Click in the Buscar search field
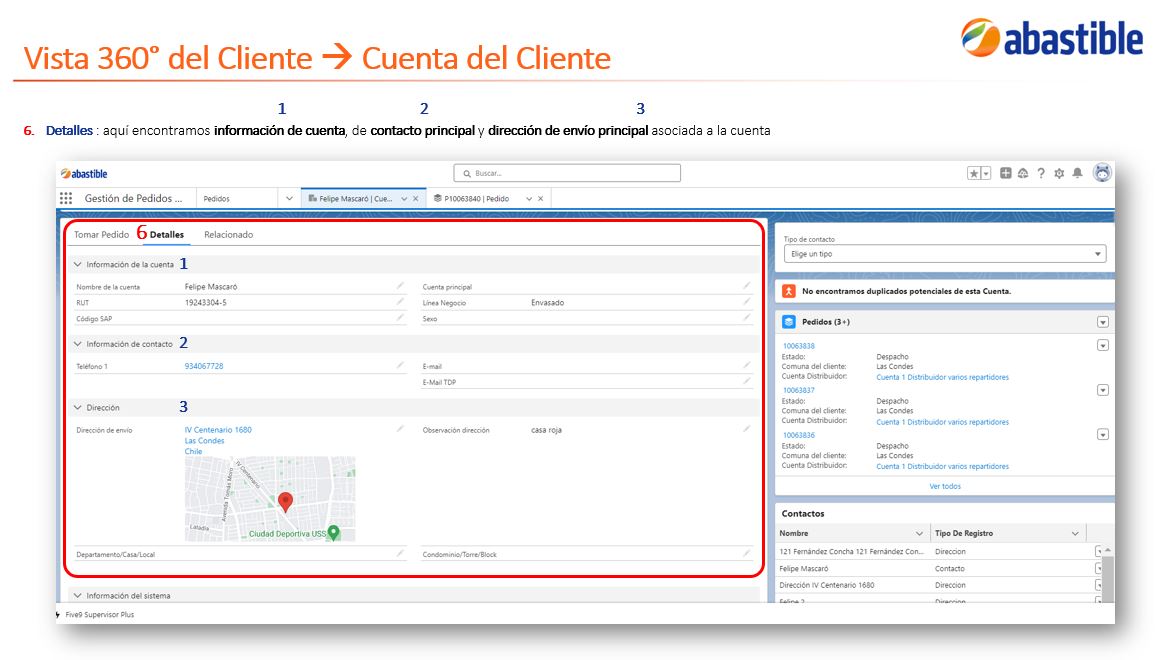 point(567,173)
